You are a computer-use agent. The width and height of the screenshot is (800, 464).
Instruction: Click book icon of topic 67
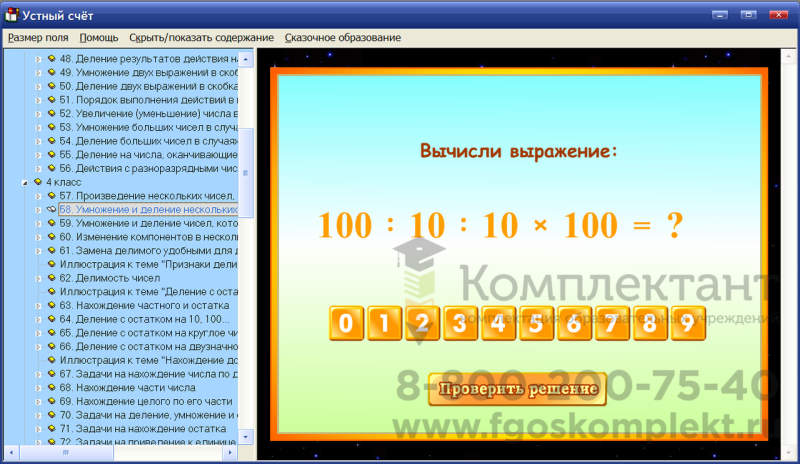[52, 374]
